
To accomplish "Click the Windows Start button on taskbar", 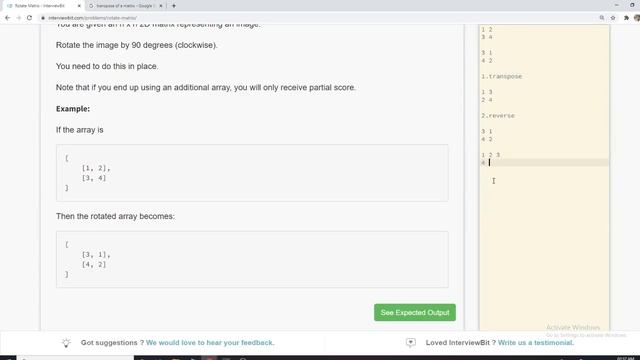I will 8,358.
